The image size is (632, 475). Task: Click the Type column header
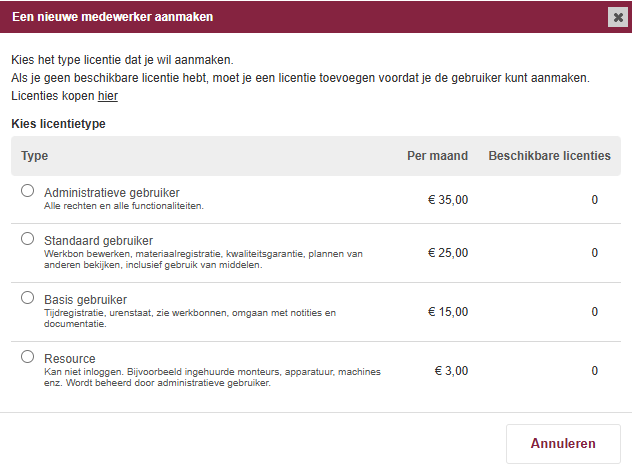tap(35, 156)
